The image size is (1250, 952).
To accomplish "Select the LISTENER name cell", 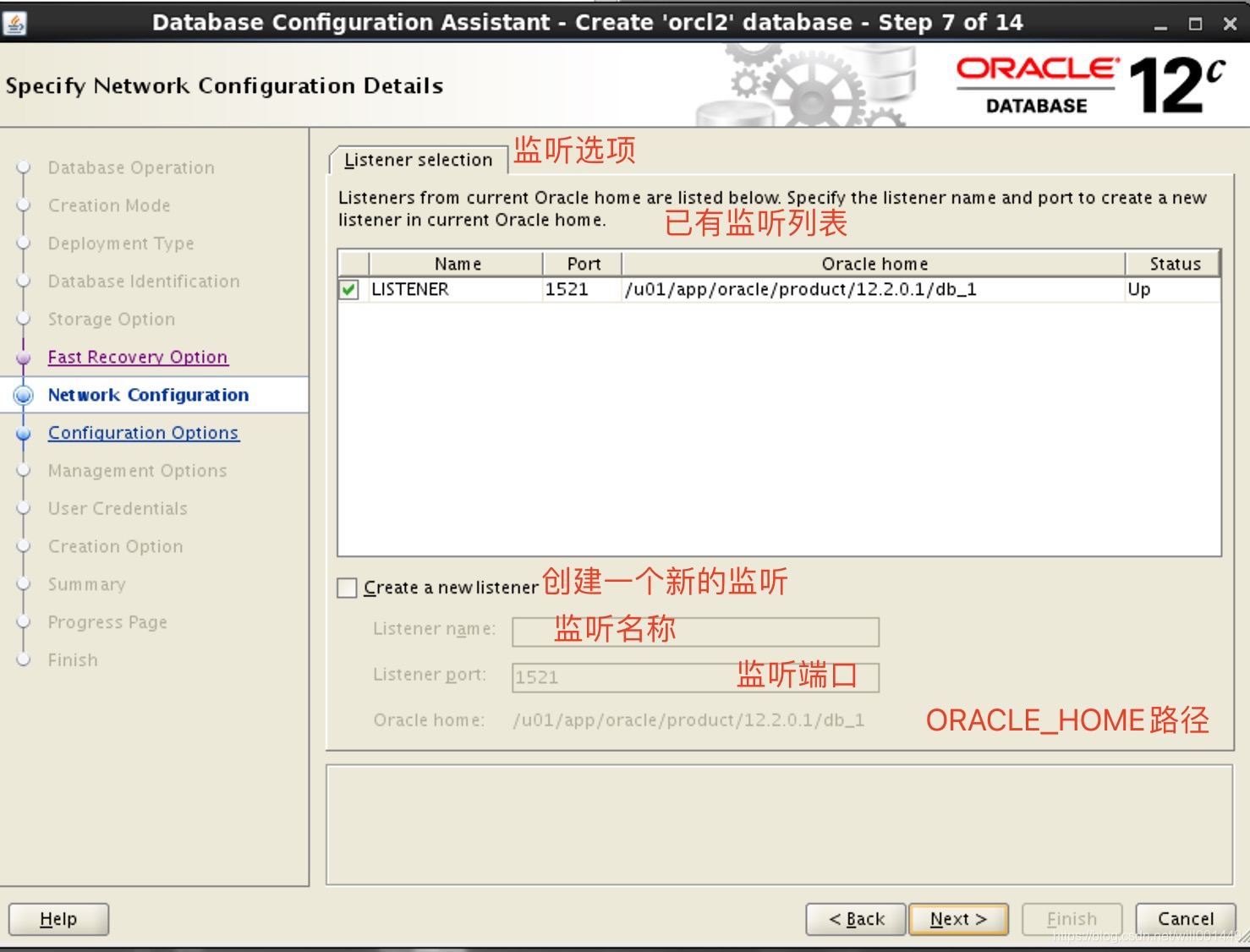I will 456,289.
